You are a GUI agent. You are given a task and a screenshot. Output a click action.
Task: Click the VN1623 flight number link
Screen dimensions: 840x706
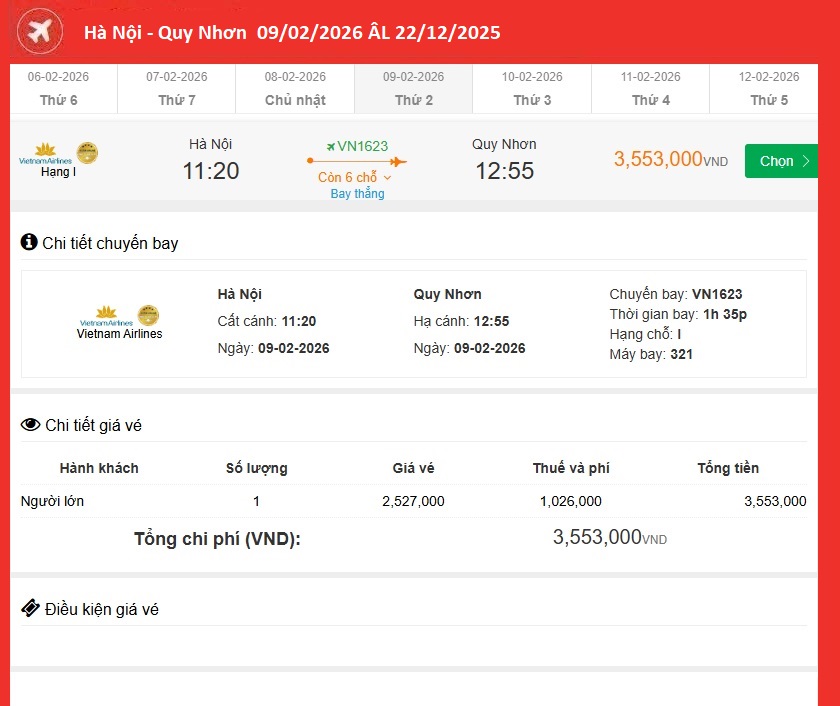[x=362, y=146]
